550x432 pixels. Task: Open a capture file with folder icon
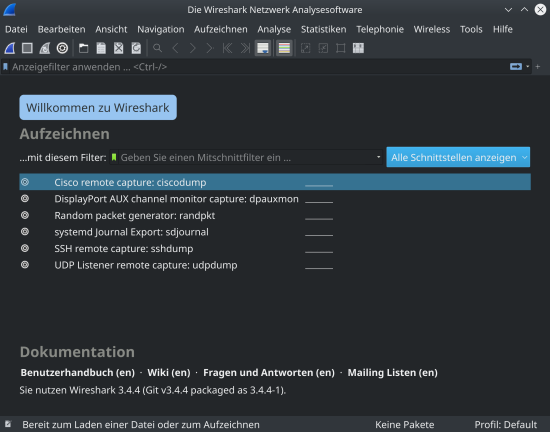[83, 48]
